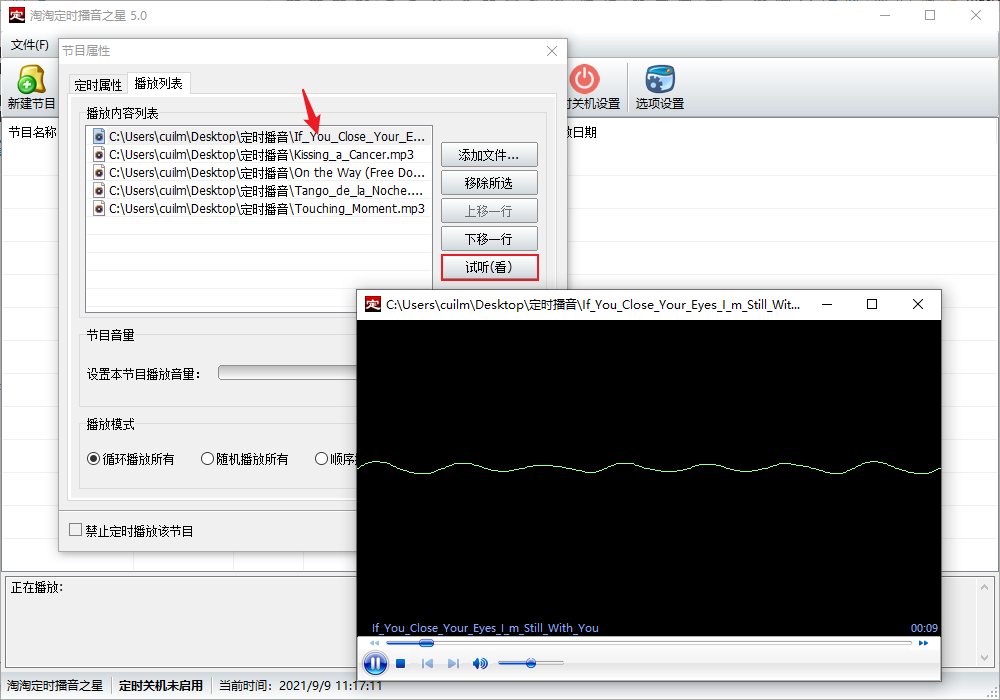Click the current time status bar entry
The image size is (1000, 700).
point(300,685)
